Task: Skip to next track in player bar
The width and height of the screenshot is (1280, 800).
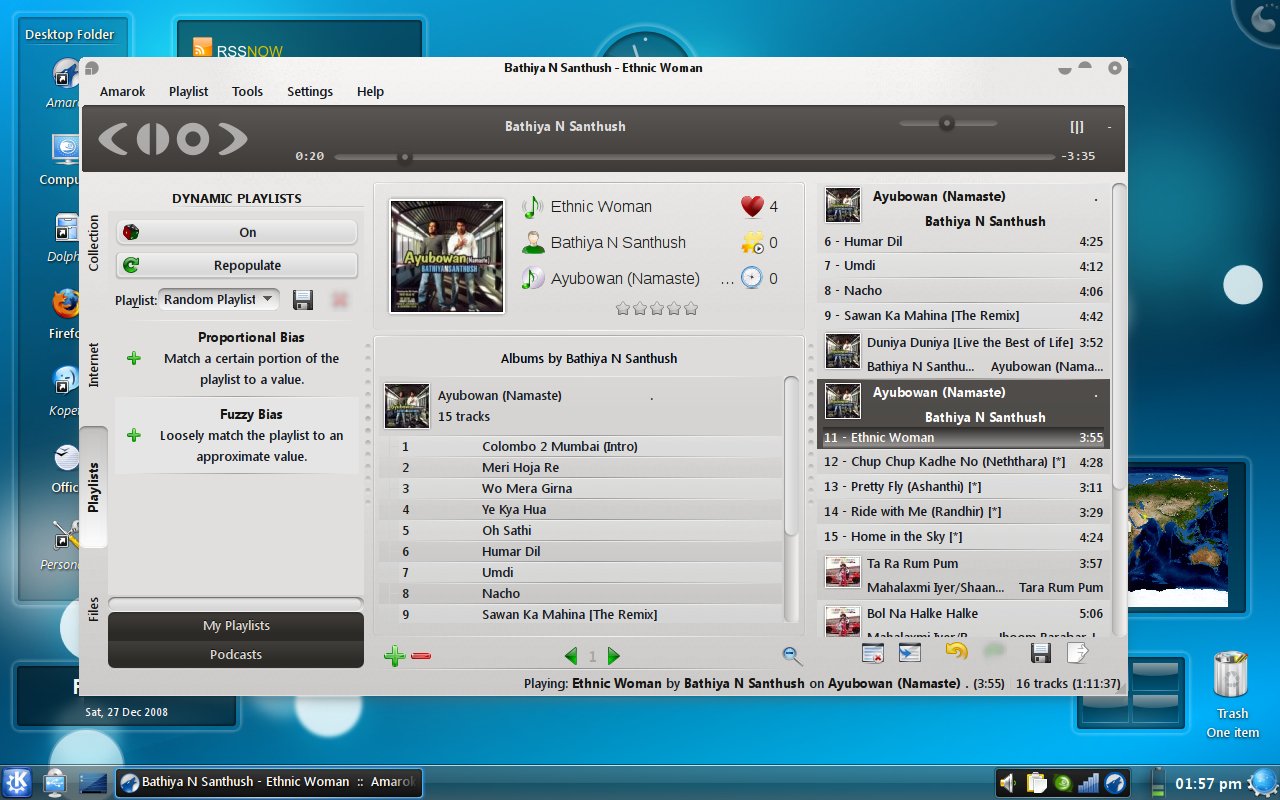Action: click(233, 139)
